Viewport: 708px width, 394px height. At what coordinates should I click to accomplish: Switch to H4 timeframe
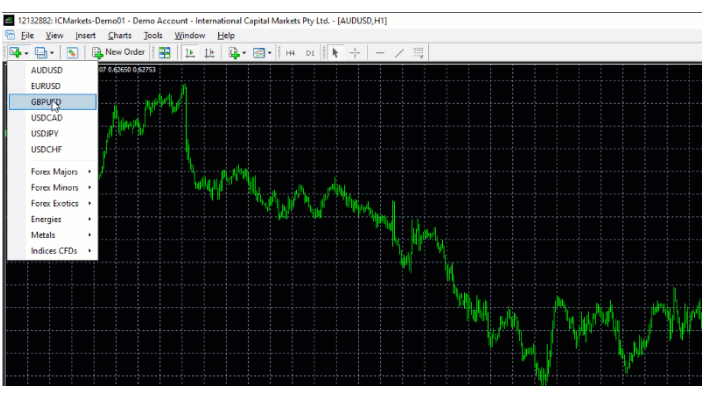tap(290, 53)
